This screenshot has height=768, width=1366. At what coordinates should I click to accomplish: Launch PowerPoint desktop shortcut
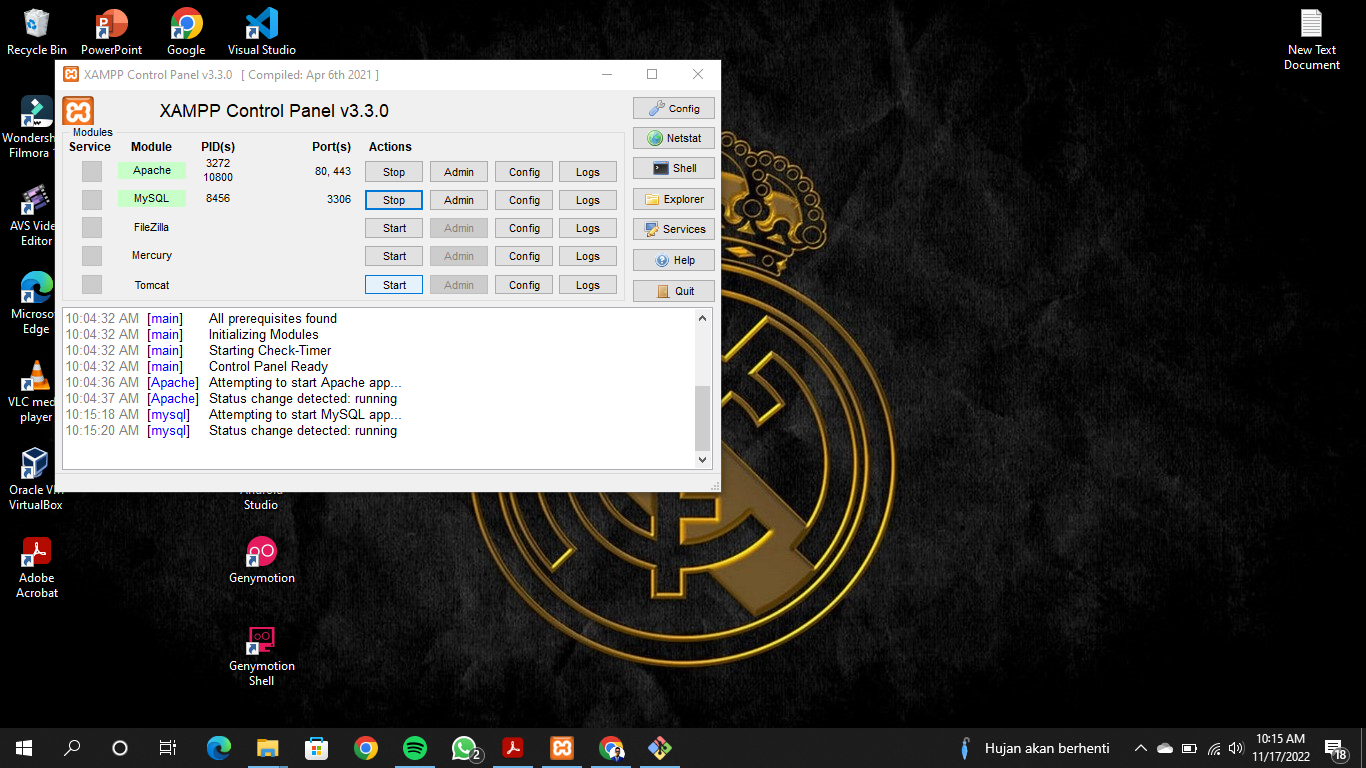tap(111, 32)
